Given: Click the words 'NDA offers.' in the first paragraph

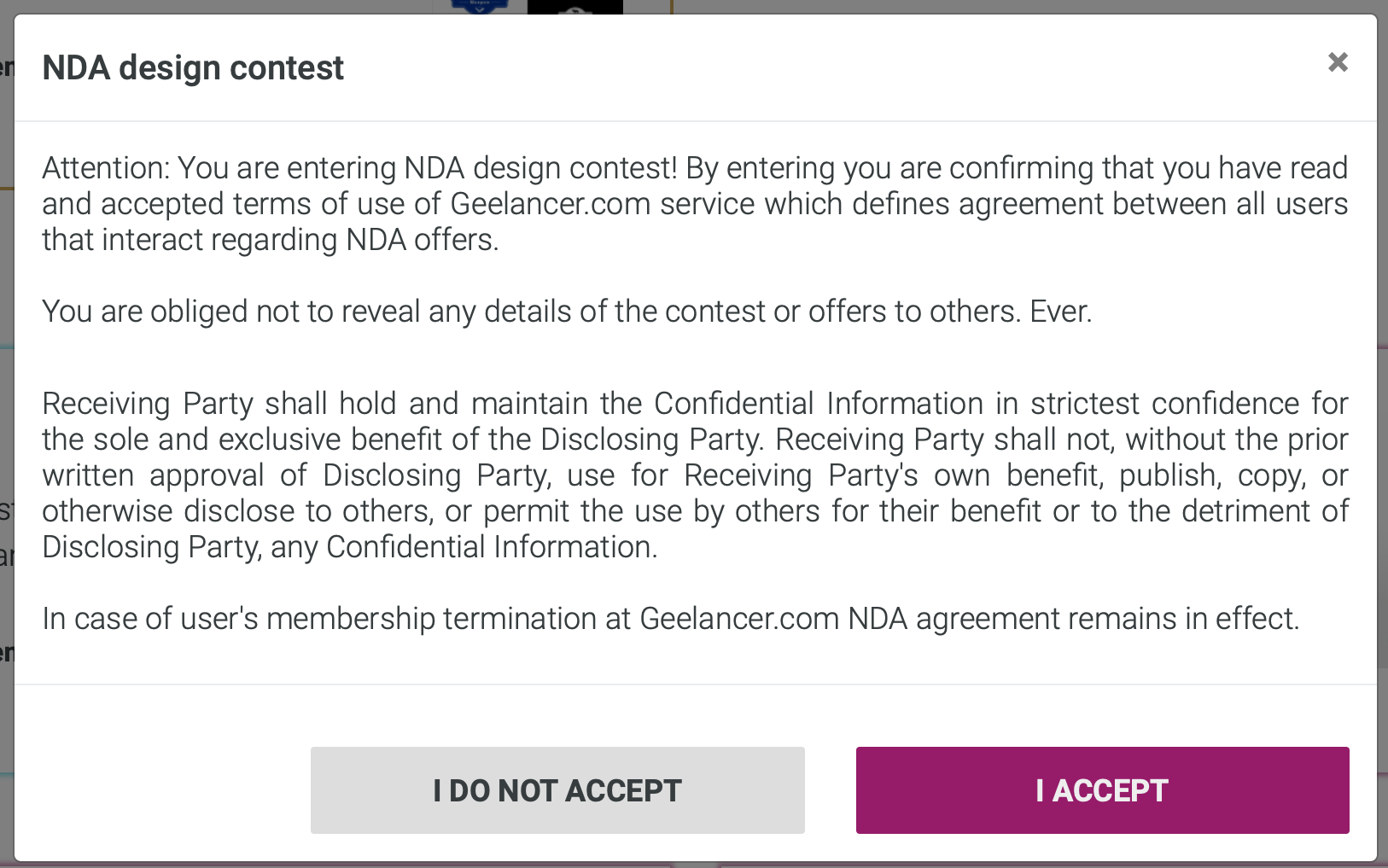Looking at the screenshot, I should pyautogui.click(x=423, y=240).
